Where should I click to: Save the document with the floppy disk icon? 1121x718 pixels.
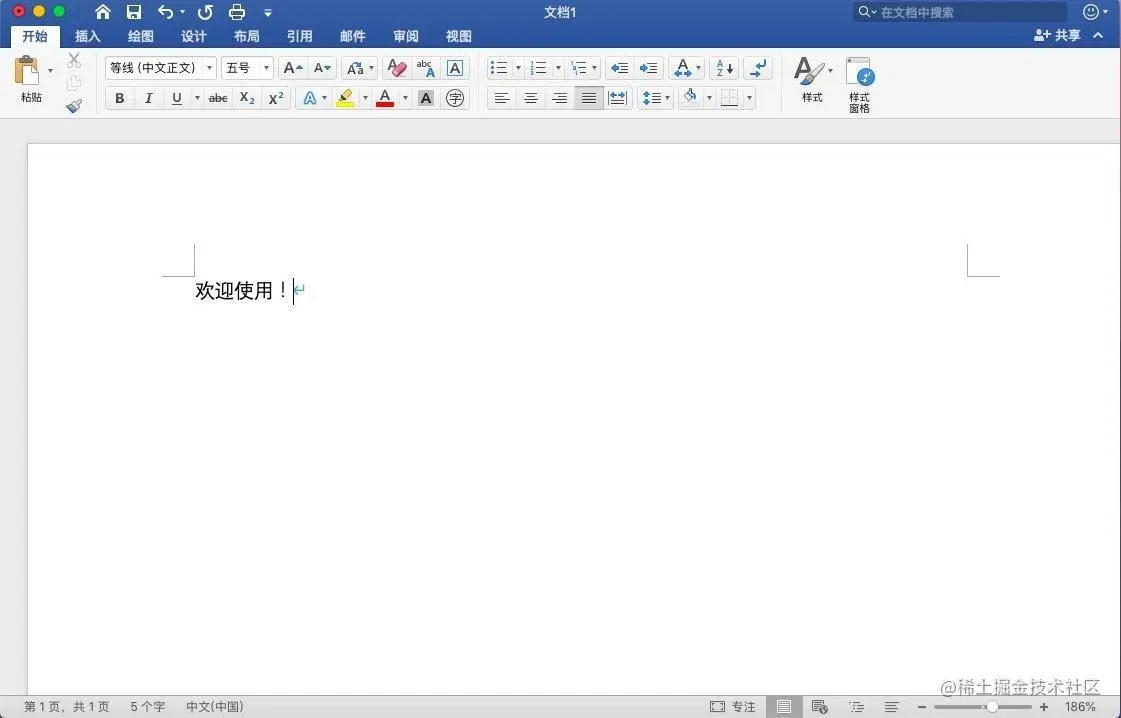(134, 12)
